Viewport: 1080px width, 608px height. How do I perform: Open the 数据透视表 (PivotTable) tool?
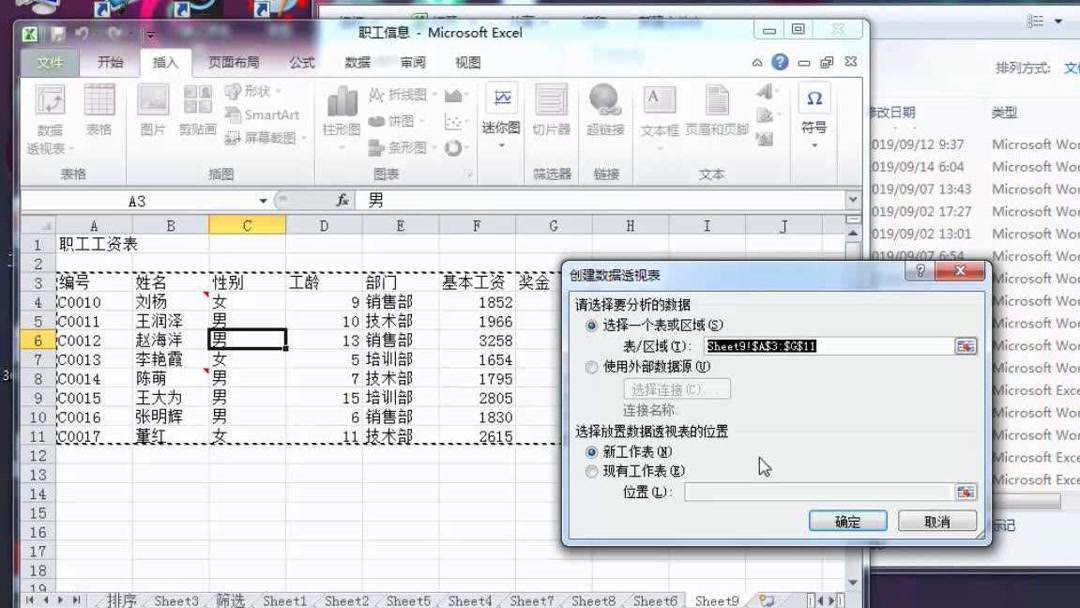click(52, 120)
